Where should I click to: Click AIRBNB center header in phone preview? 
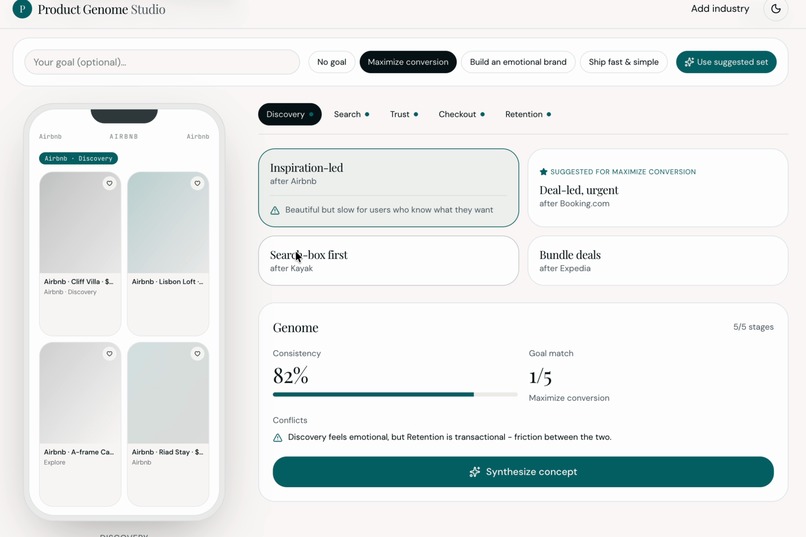(123, 137)
